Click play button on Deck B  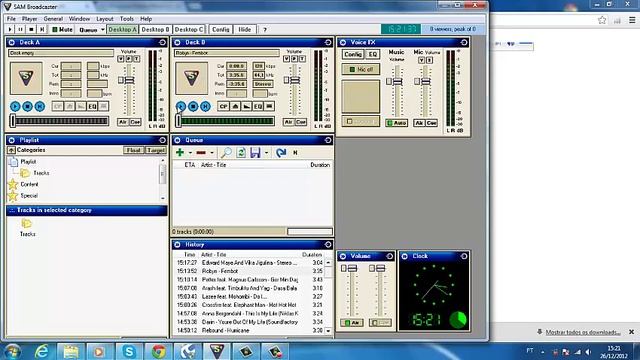point(181,107)
